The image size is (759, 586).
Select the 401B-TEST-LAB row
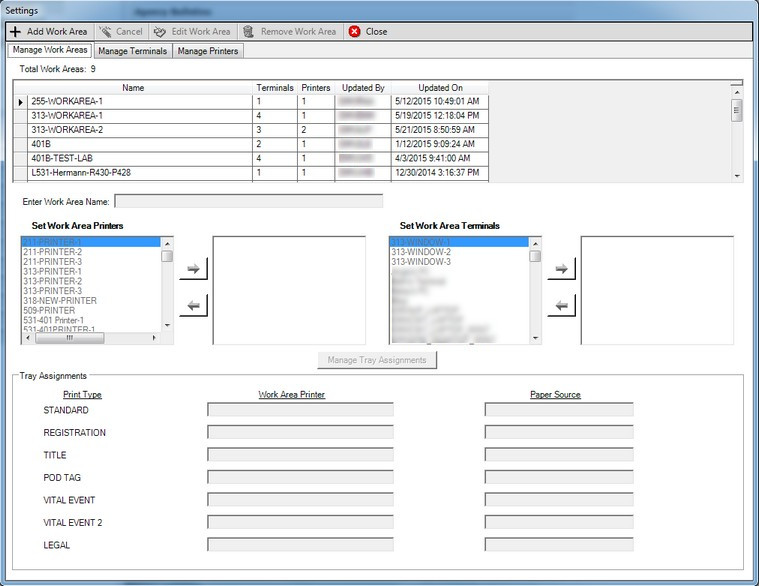tap(251, 158)
